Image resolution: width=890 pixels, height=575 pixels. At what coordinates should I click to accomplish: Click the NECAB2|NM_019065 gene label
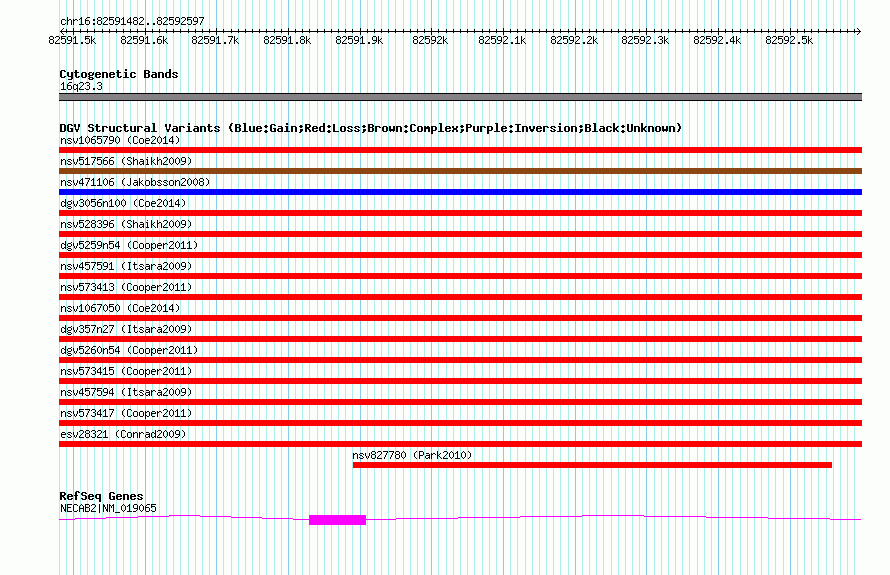(108, 508)
